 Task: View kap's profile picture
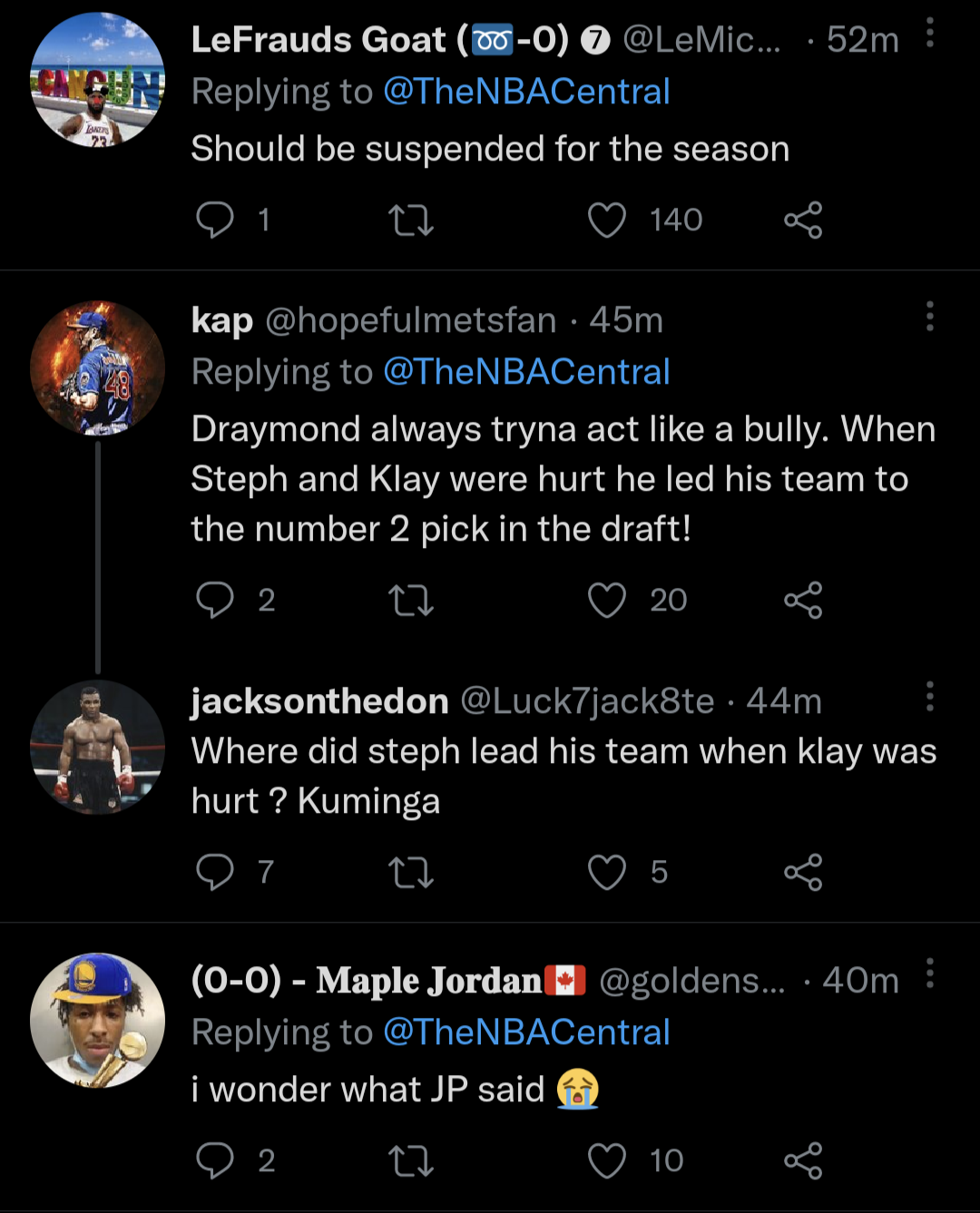click(x=97, y=368)
